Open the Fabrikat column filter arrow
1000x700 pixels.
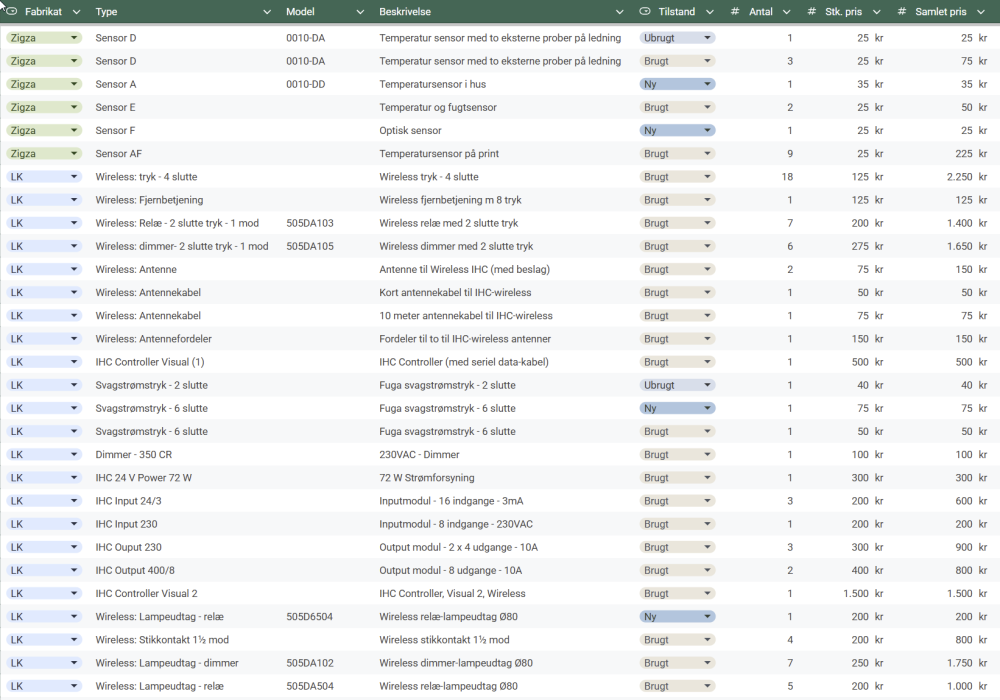click(x=76, y=12)
